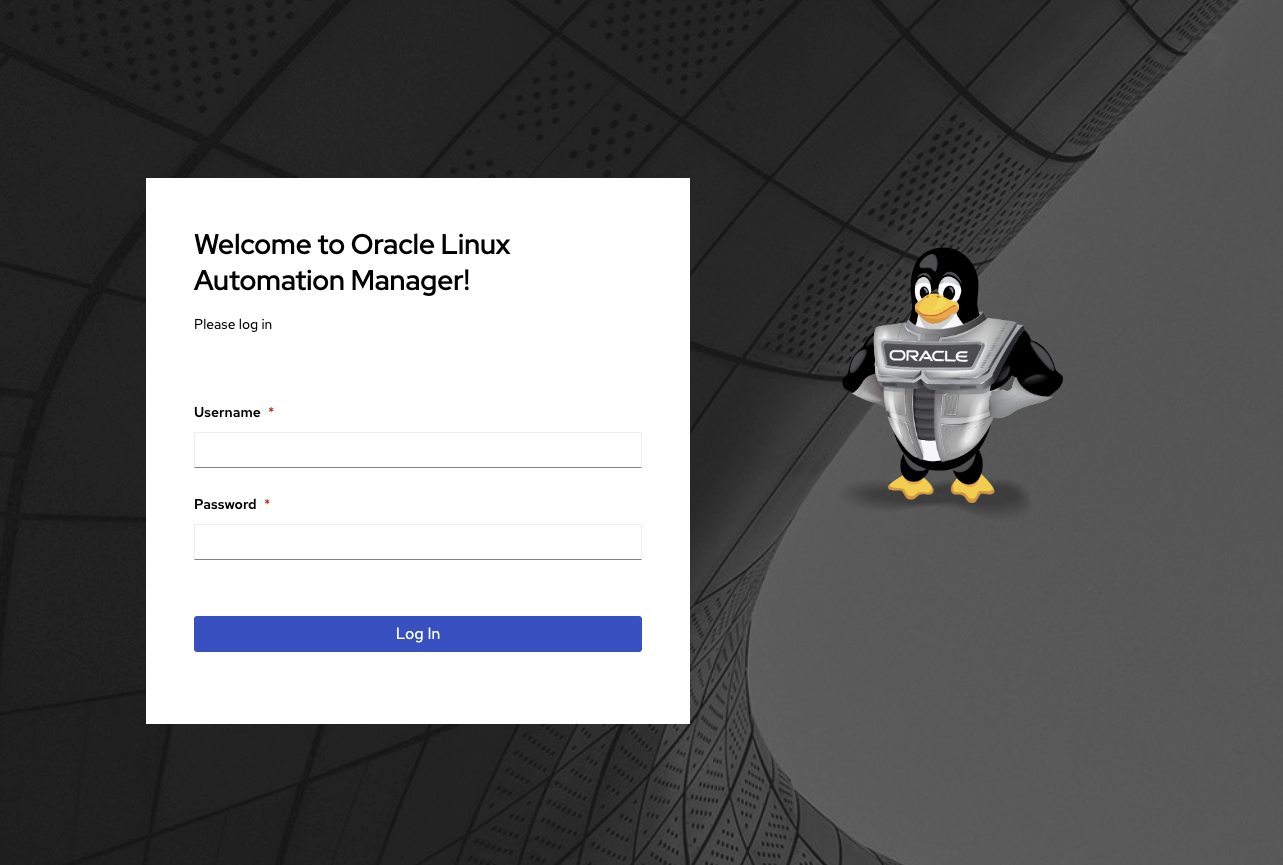The image size is (1283, 865).
Task: Select the "Please log in" text
Action: click(233, 325)
